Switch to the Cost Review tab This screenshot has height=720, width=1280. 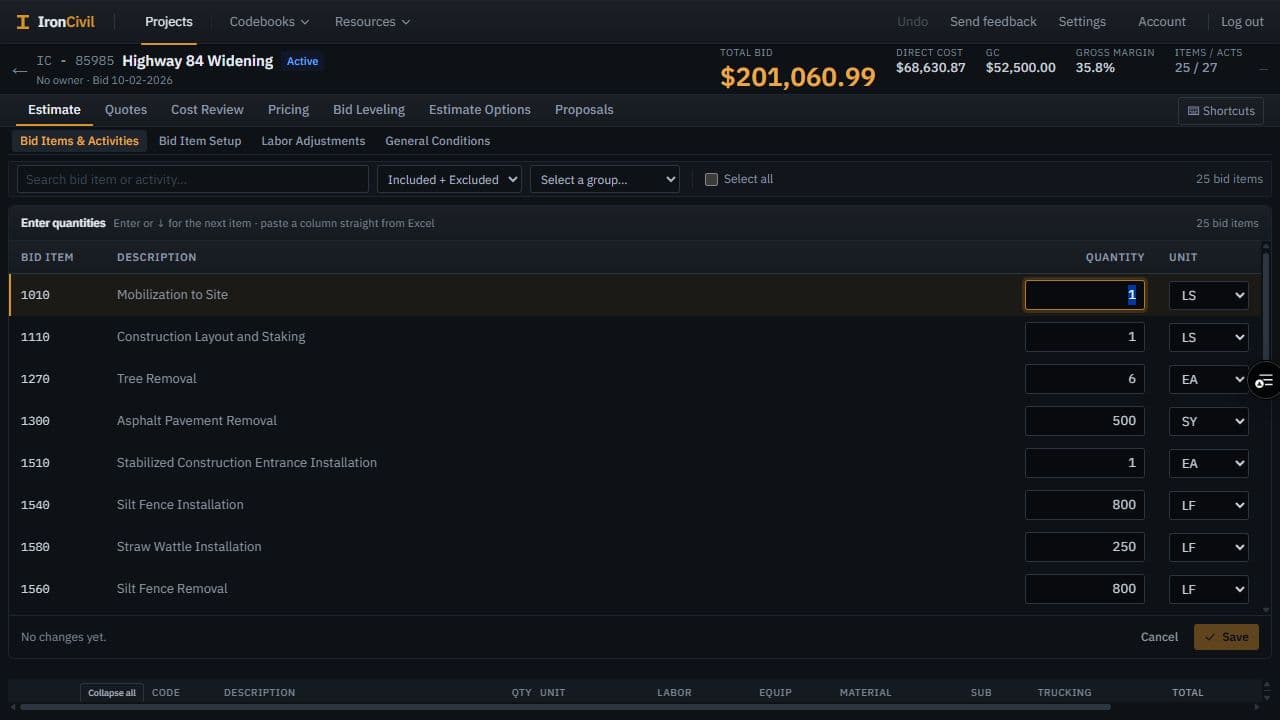tap(207, 110)
